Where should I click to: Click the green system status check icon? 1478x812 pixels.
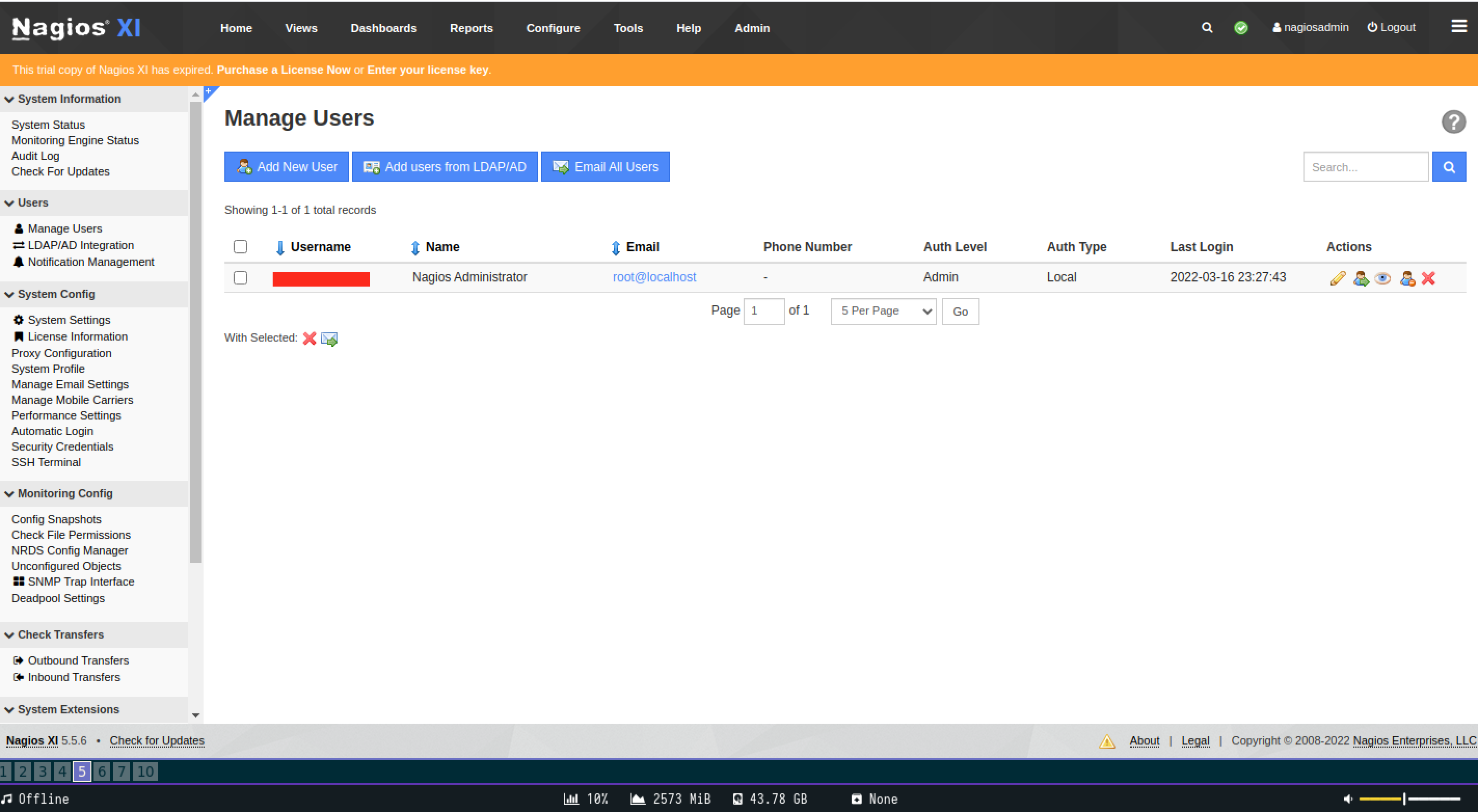(1241, 28)
